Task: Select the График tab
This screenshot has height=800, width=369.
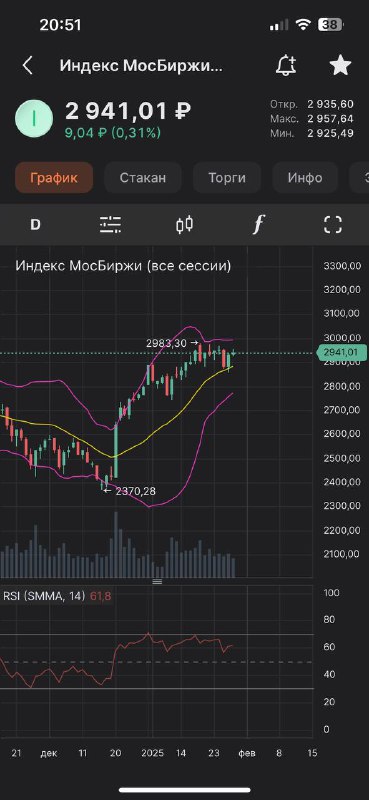Action: (x=54, y=178)
